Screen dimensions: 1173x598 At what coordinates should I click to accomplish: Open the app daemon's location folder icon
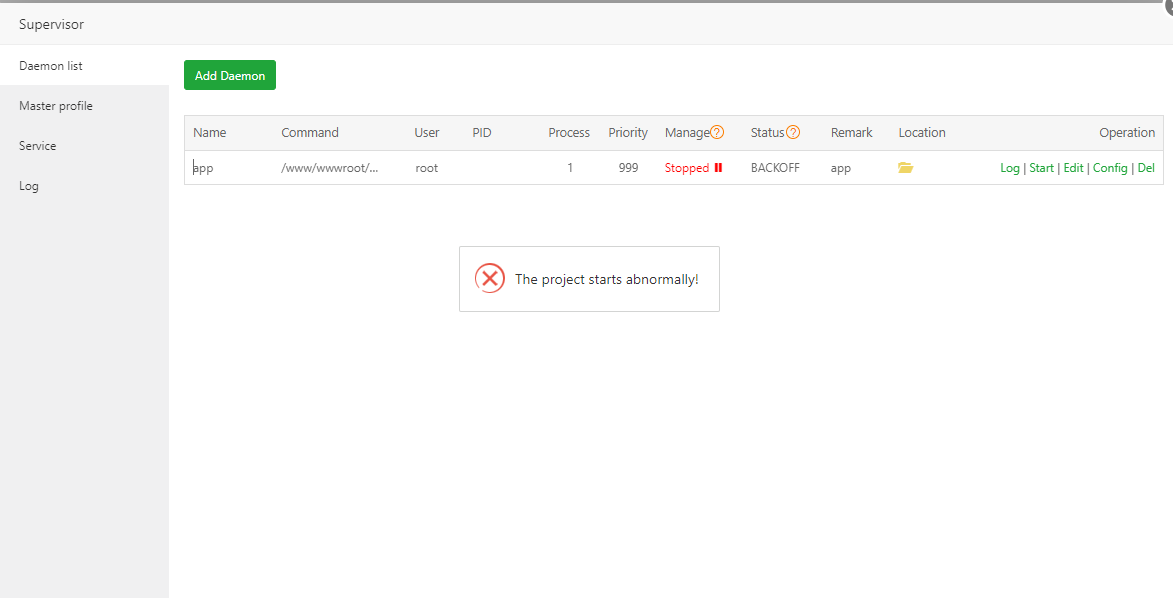905,168
